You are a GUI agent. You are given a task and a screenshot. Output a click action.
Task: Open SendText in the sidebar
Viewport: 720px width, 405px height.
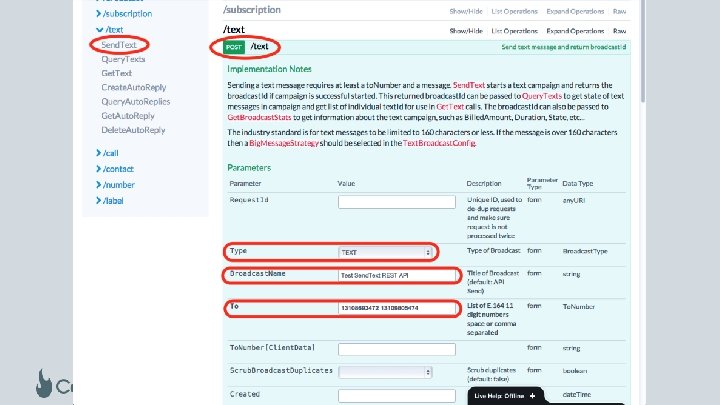click(119, 45)
